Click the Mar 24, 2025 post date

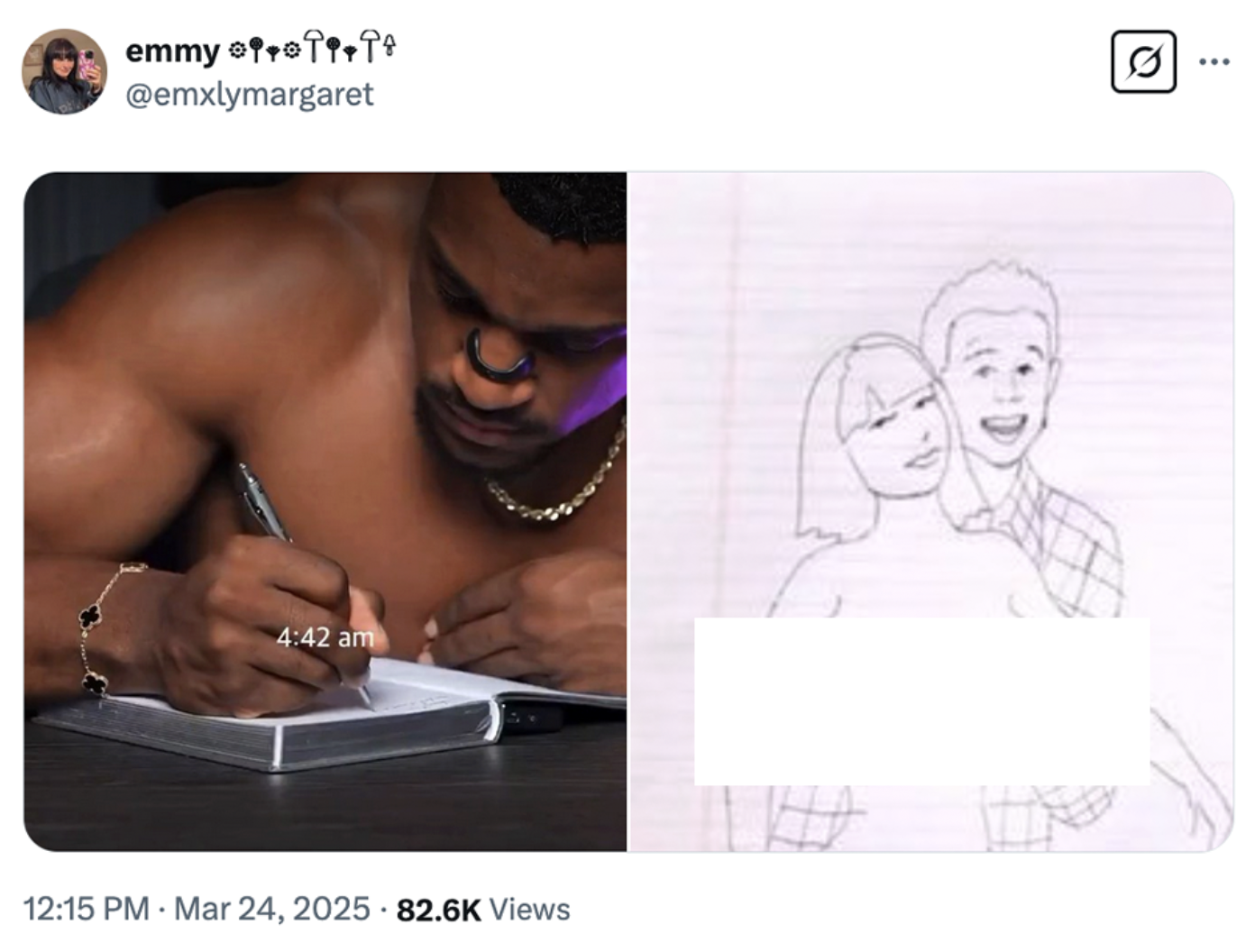tap(271, 909)
